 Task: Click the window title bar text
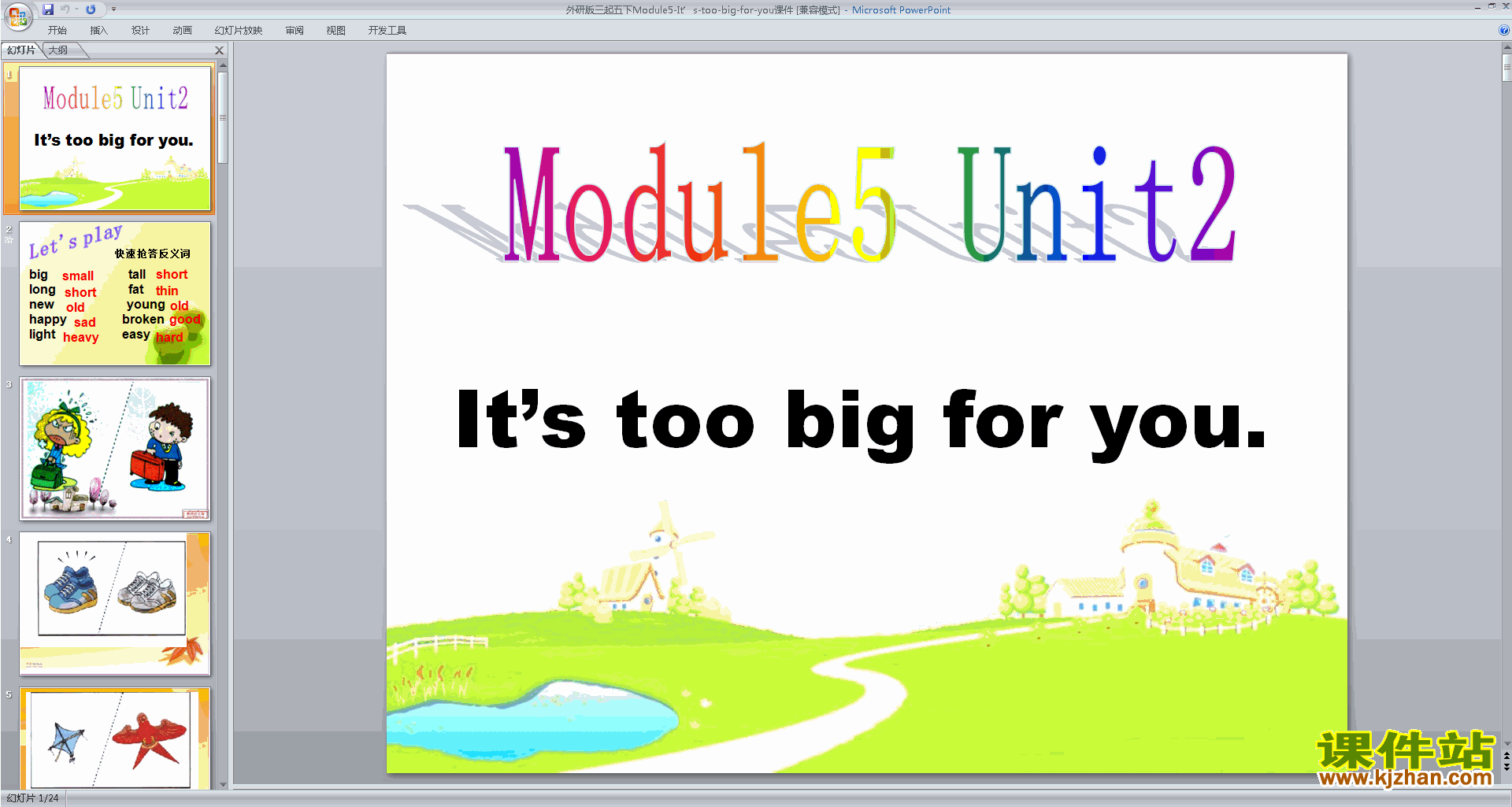[758, 10]
